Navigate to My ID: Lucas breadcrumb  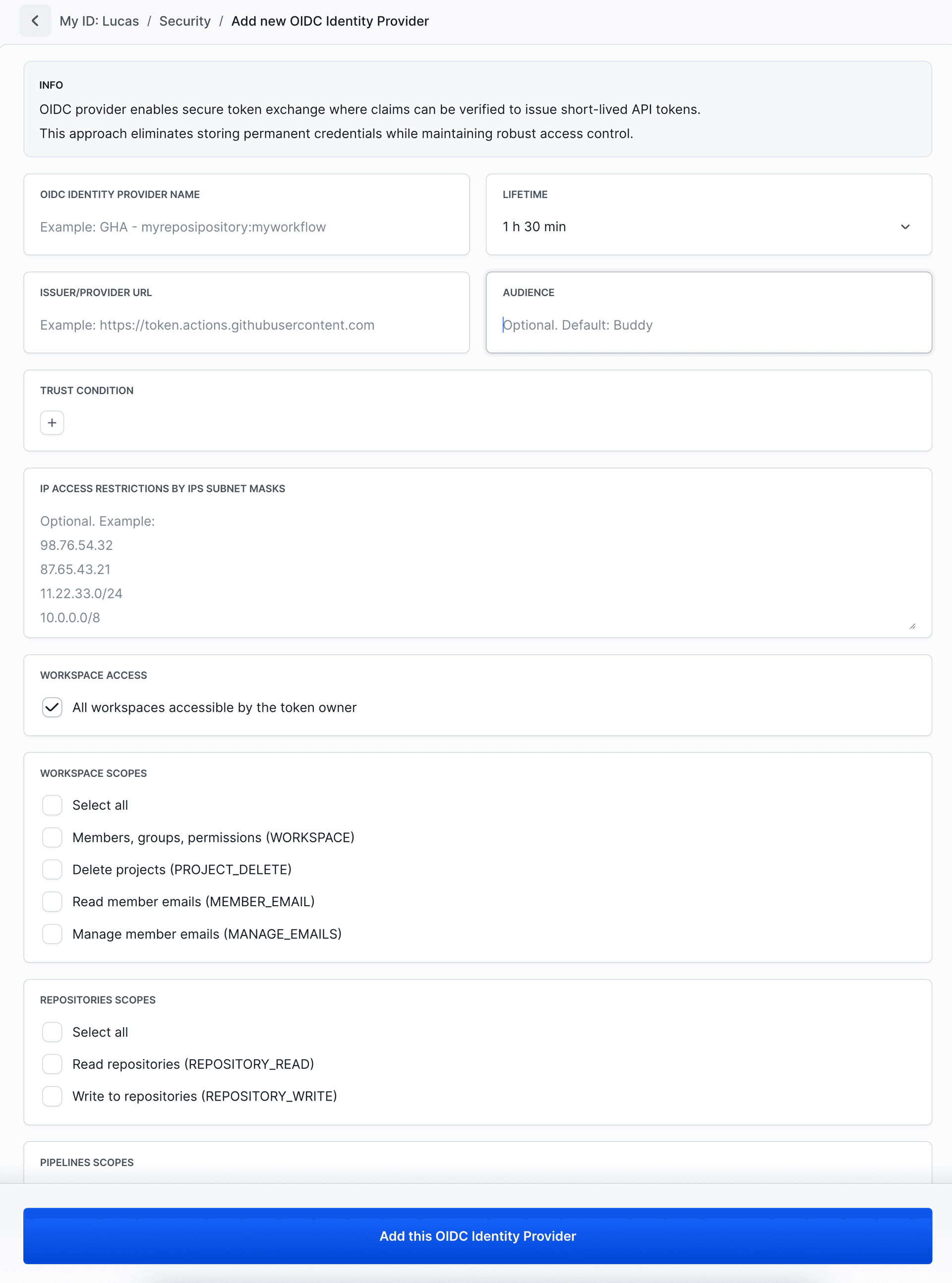100,21
